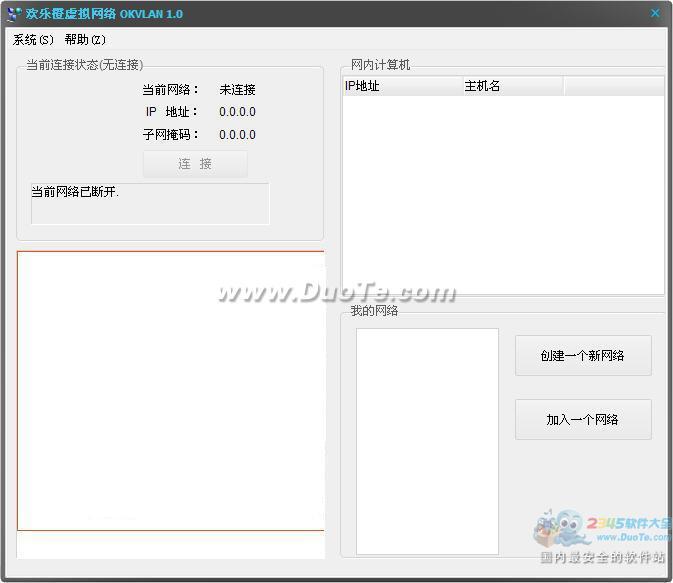Sort by IP地址 column header
This screenshot has width=673, height=583.
(403, 86)
